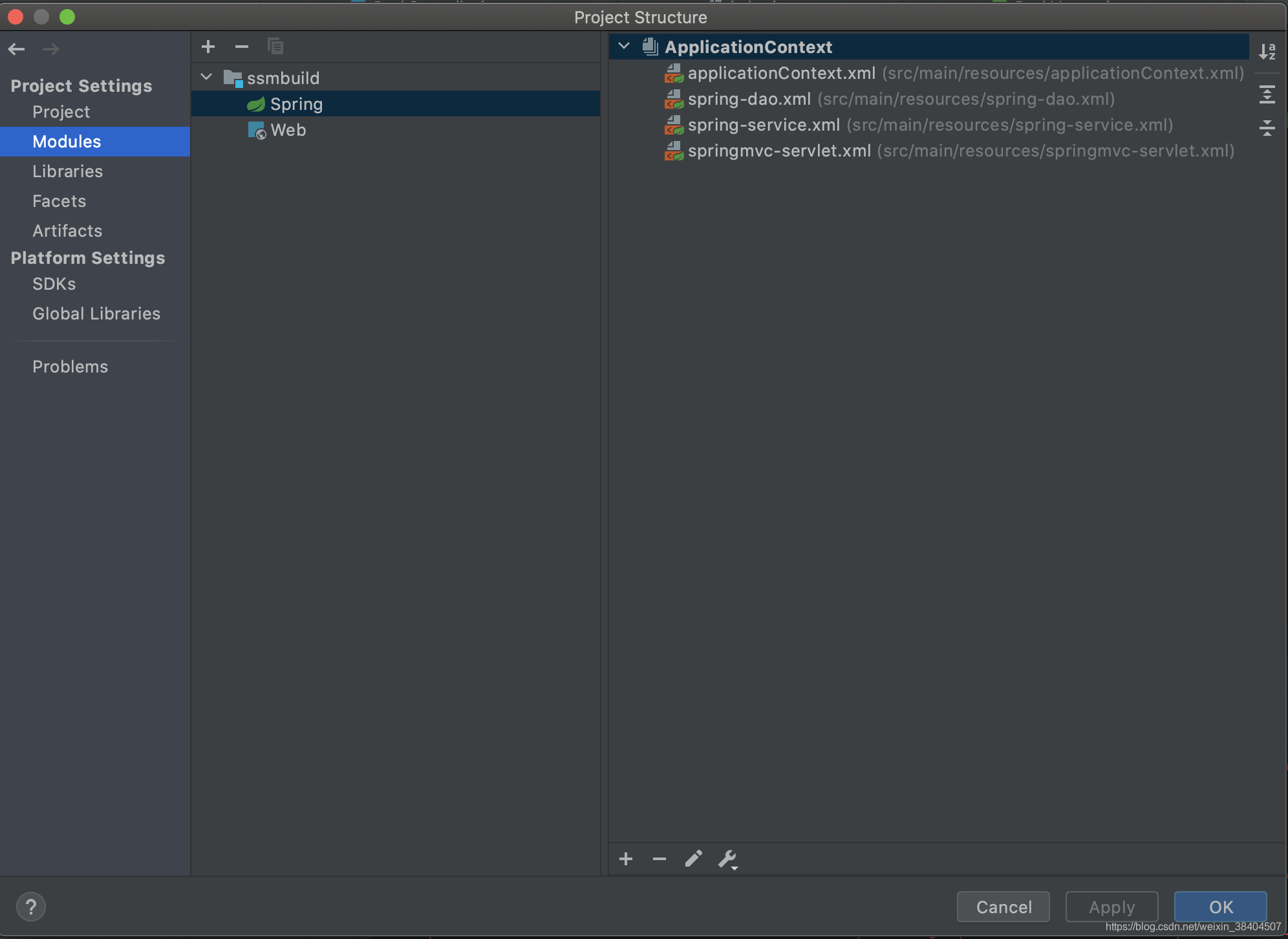1288x939 pixels.
Task: Collapse the ApplicationContext node
Action: pos(624,46)
